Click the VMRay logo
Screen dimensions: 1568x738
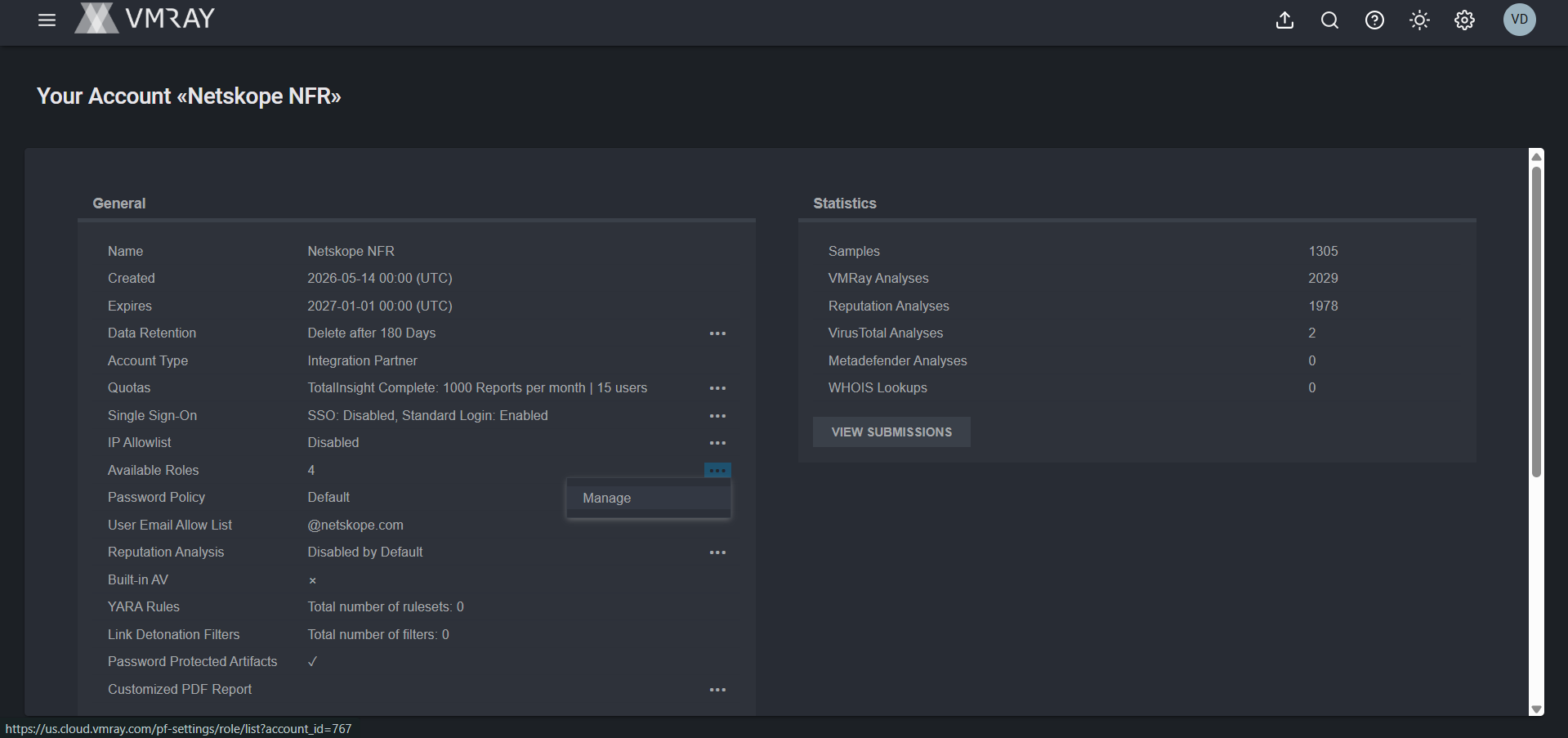(145, 18)
